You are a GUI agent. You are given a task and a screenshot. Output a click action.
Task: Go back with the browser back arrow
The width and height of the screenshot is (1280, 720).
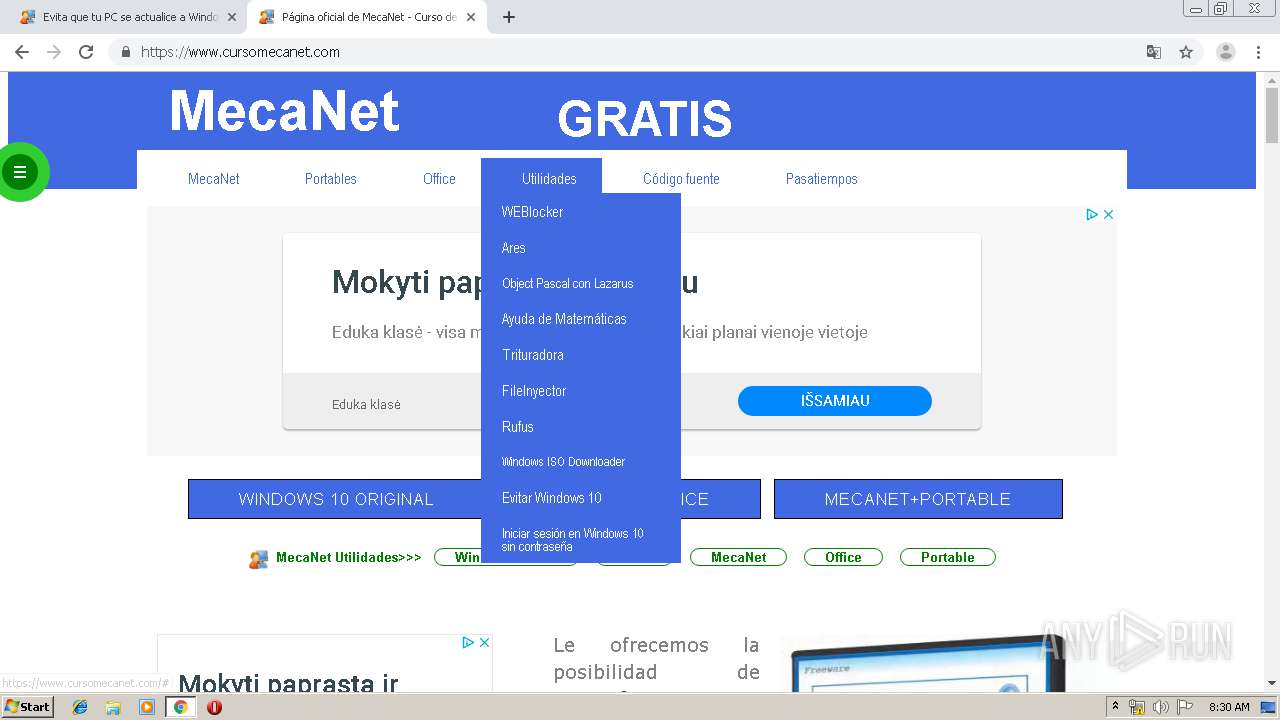point(22,52)
